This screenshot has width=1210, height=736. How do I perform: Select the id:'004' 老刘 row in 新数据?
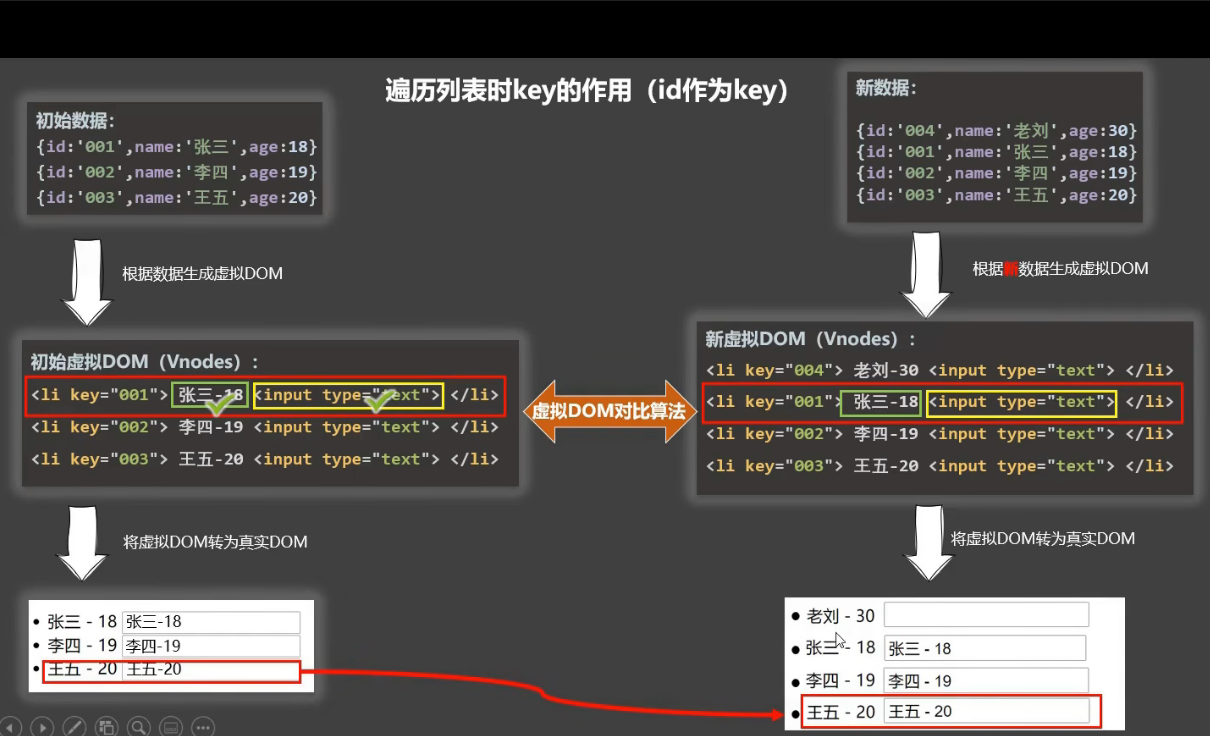click(997, 131)
